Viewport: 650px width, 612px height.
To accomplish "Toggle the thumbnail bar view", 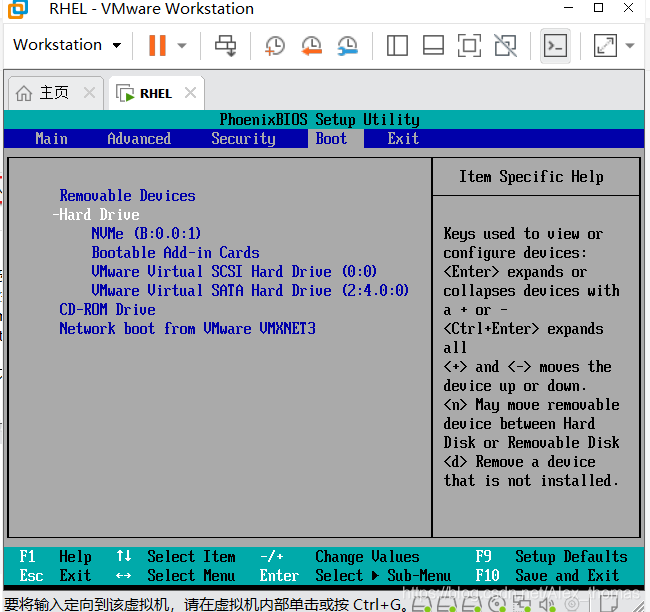I will pos(433,45).
